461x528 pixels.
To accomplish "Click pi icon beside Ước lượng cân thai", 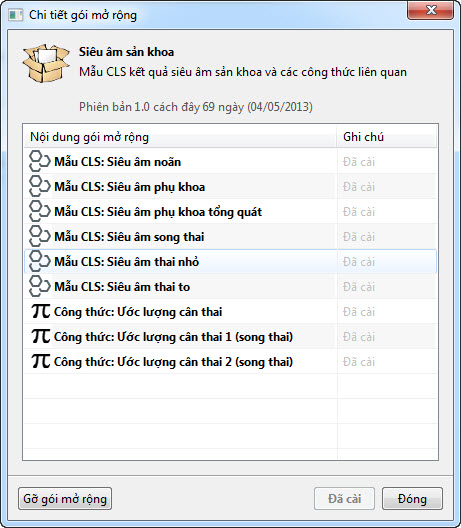I will 41,311.
